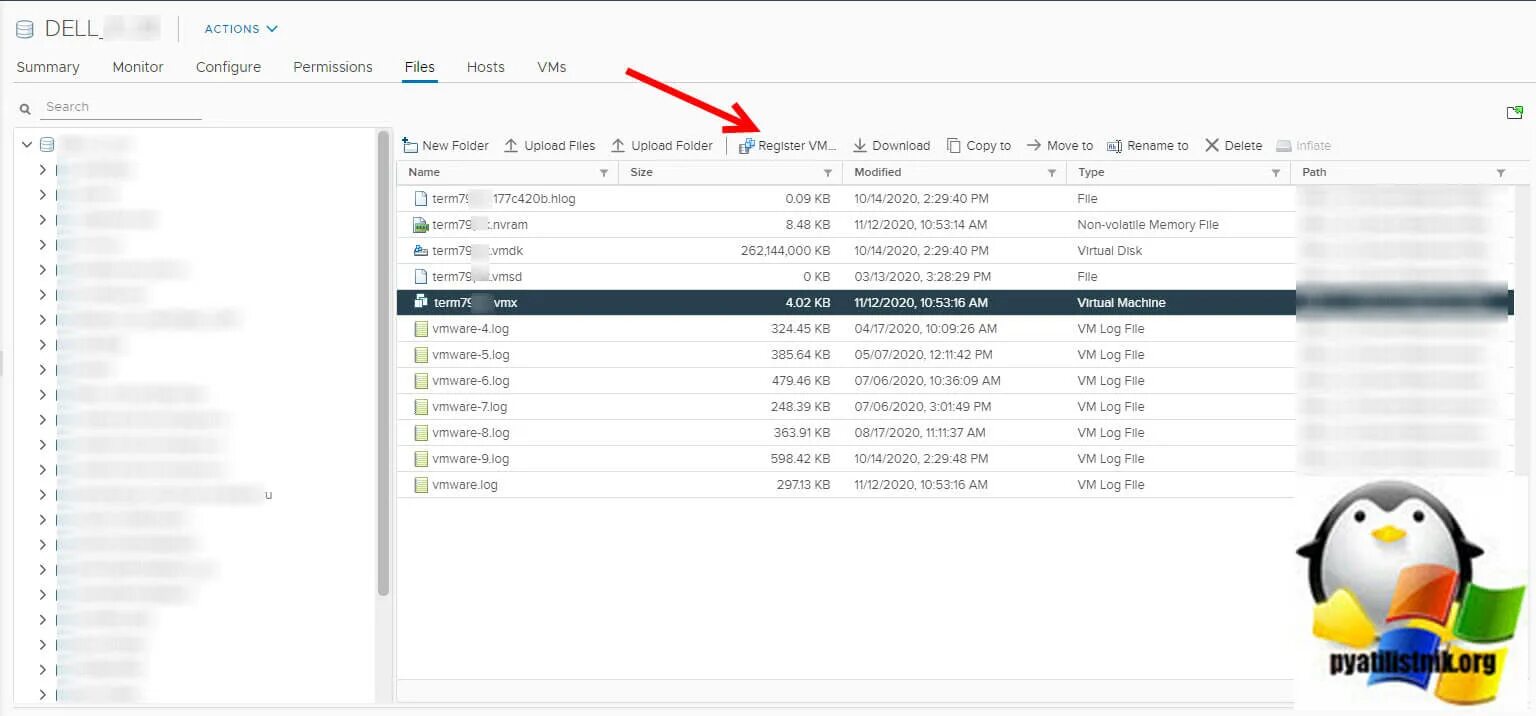Image resolution: width=1536 pixels, height=716 pixels.
Task: Click the Move to button label
Action: tap(1070, 146)
